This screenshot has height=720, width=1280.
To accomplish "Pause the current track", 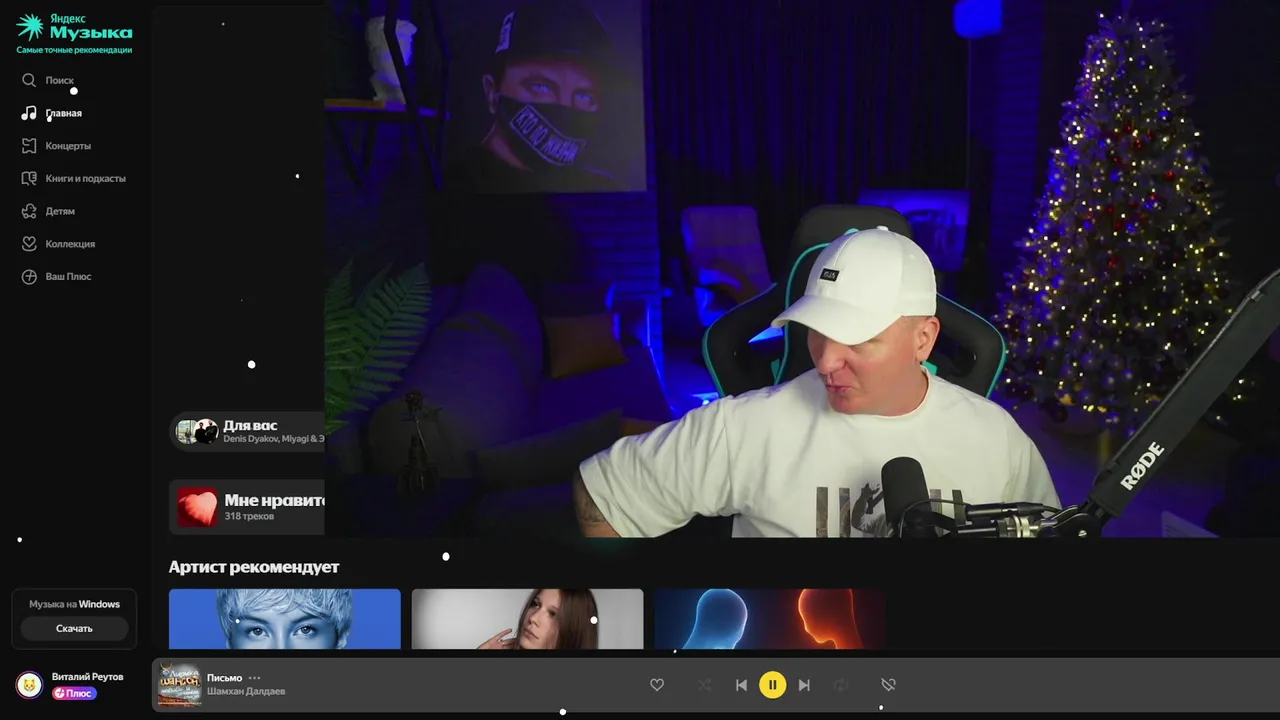I will pos(772,685).
